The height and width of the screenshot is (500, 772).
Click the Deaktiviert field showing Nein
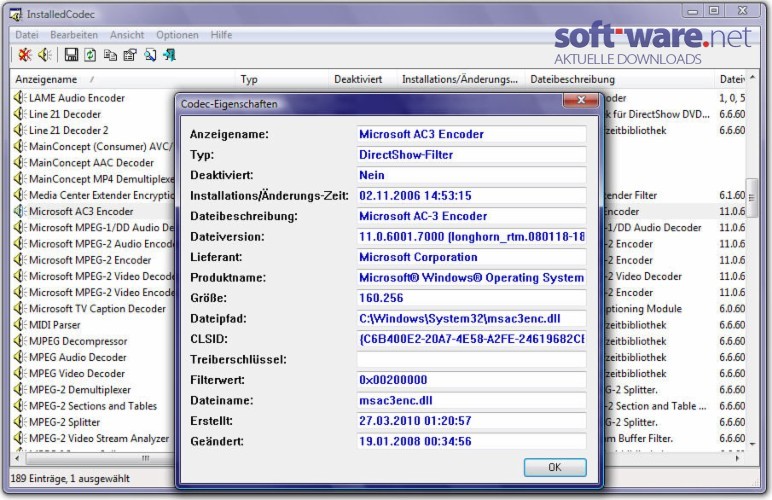click(x=471, y=175)
